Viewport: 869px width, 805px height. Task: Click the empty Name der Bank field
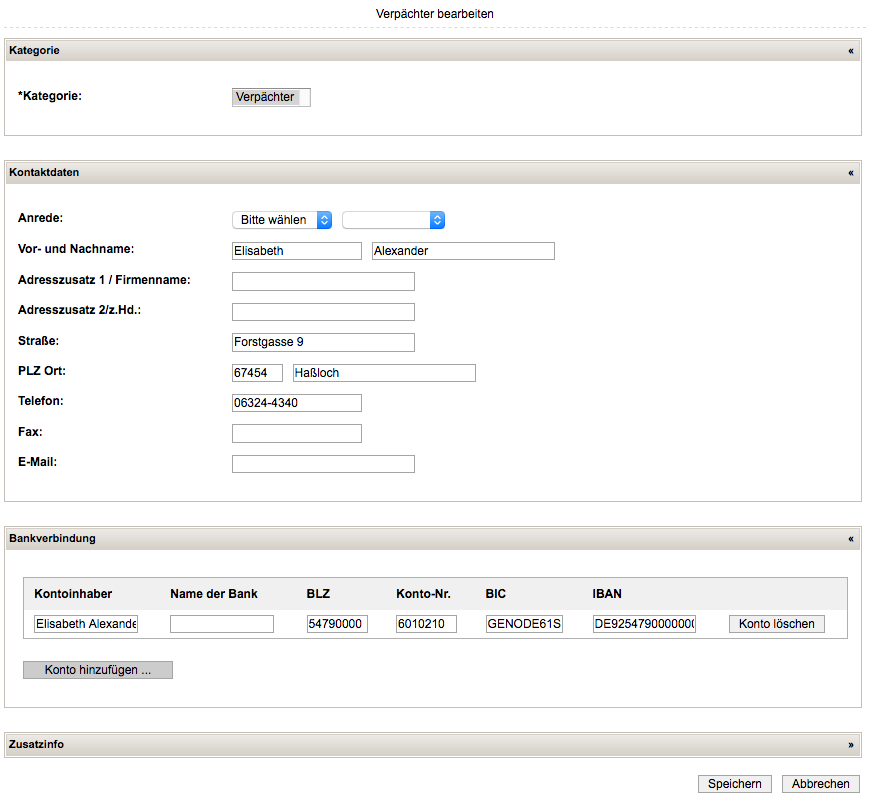pyautogui.click(x=221, y=624)
